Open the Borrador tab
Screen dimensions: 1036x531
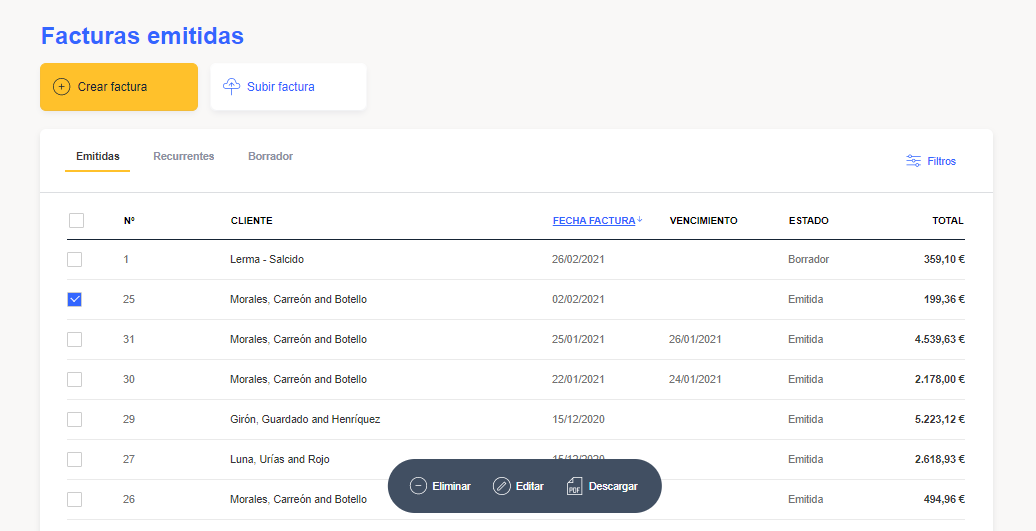pos(270,156)
